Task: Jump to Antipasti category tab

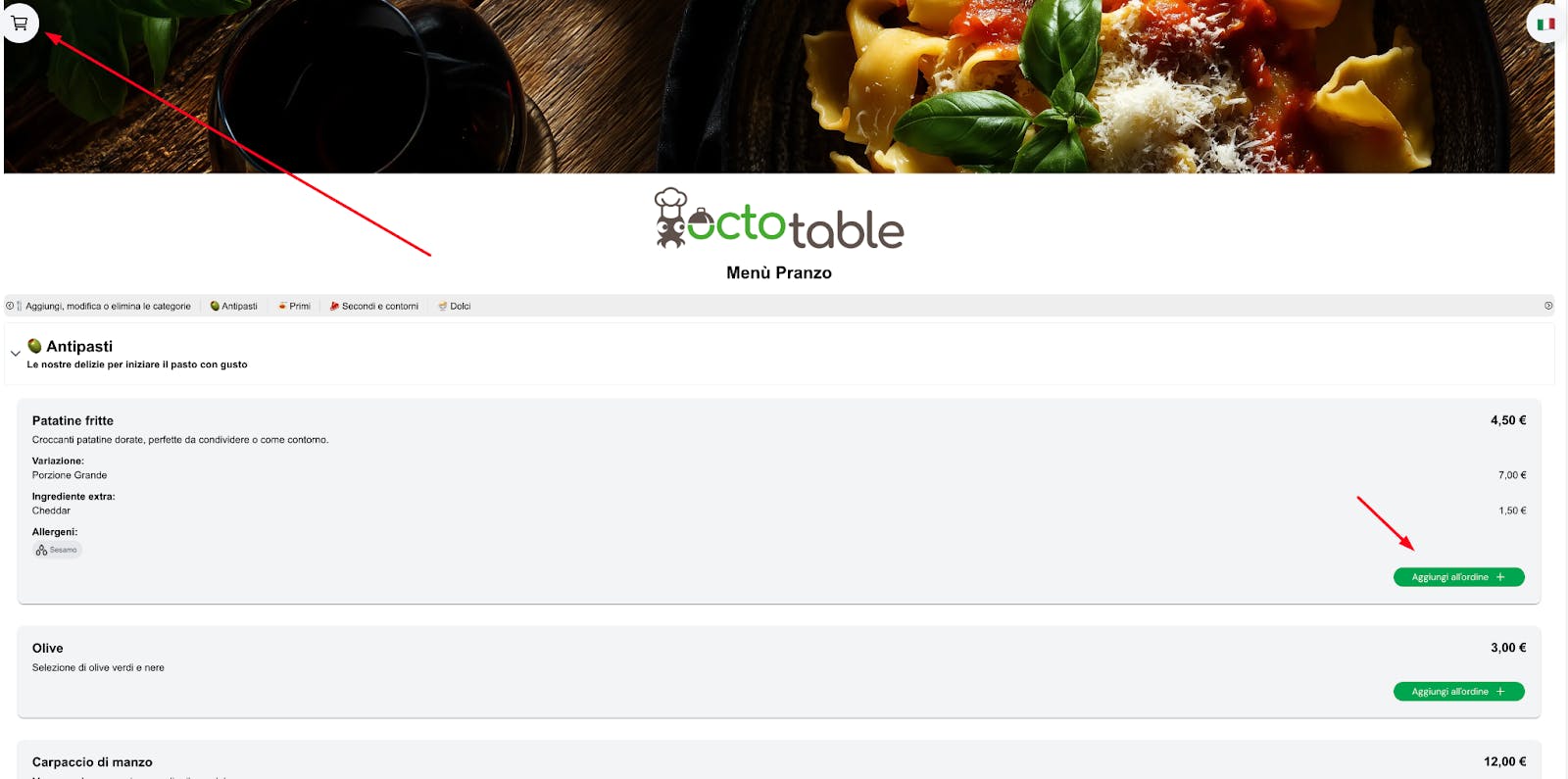Action: coord(234,306)
